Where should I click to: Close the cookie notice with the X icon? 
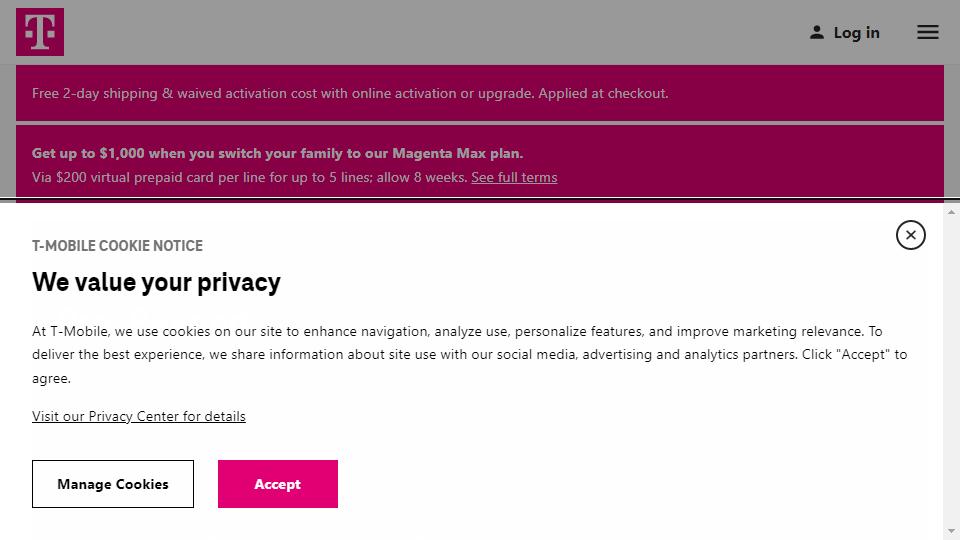pyautogui.click(x=910, y=235)
